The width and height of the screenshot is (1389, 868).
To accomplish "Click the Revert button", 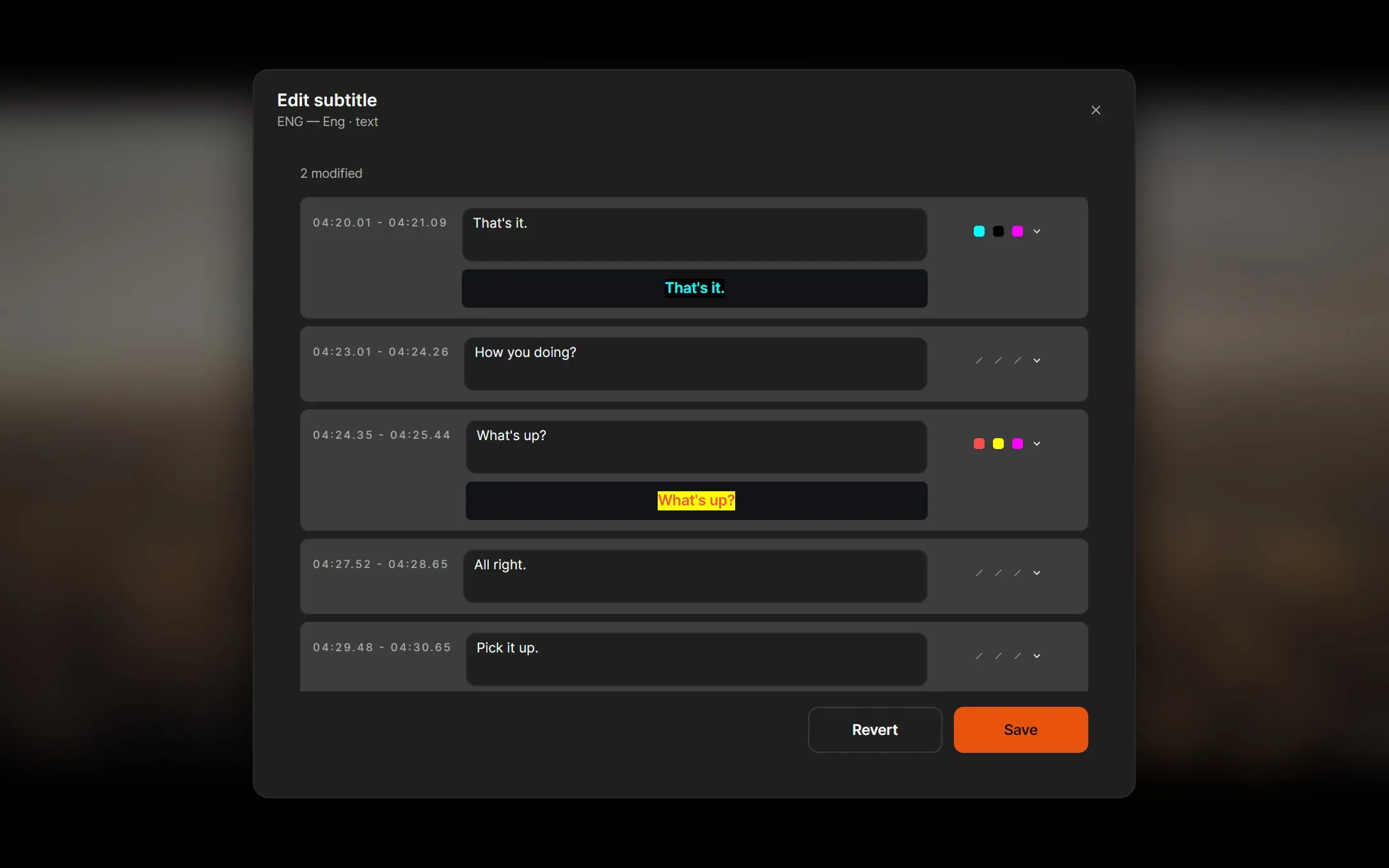I will [x=875, y=730].
